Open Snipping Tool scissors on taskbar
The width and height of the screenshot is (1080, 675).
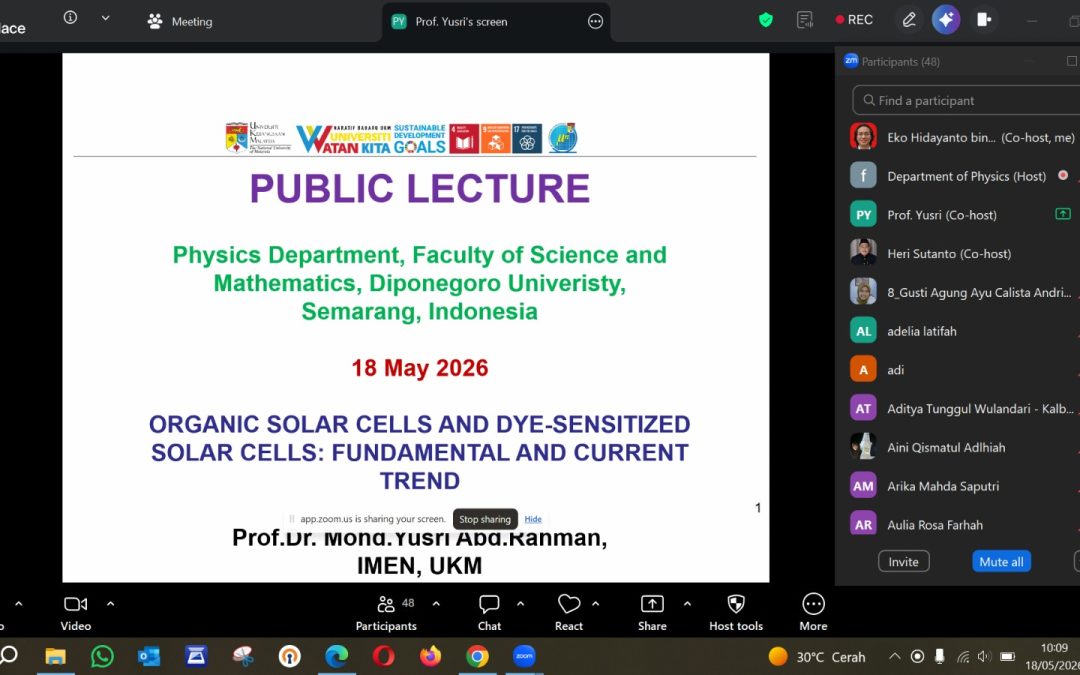point(242,656)
